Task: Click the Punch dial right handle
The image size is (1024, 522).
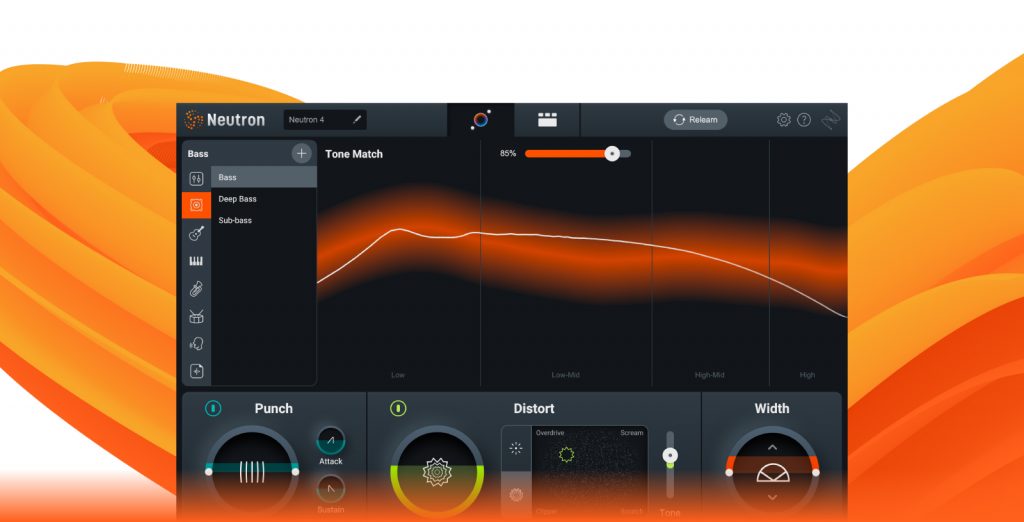Action: pos(295,472)
